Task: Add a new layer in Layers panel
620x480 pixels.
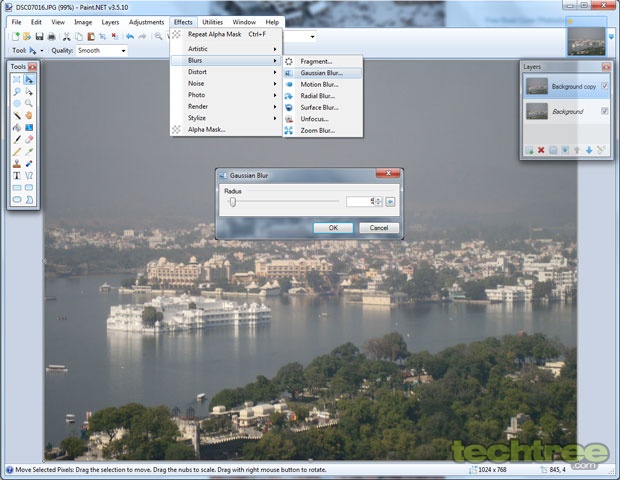Action: tap(529, 150)
